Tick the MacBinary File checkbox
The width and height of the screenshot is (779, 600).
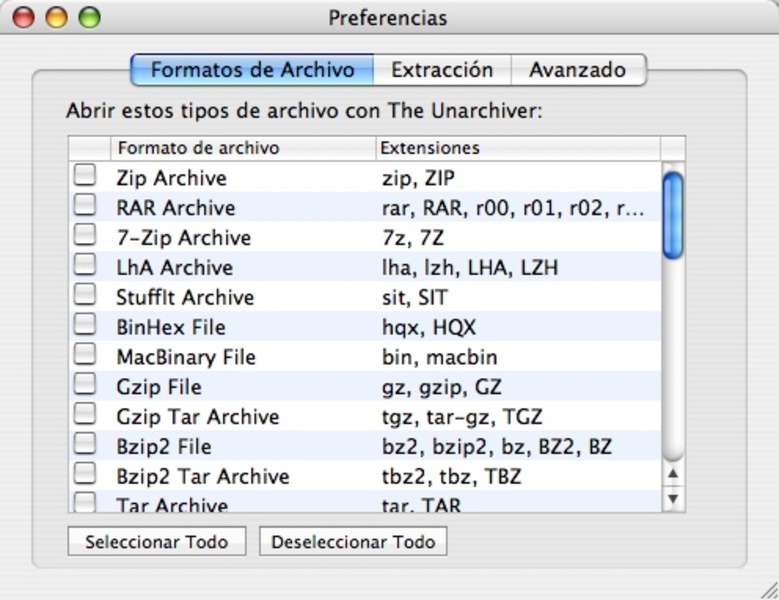(86, 355)
